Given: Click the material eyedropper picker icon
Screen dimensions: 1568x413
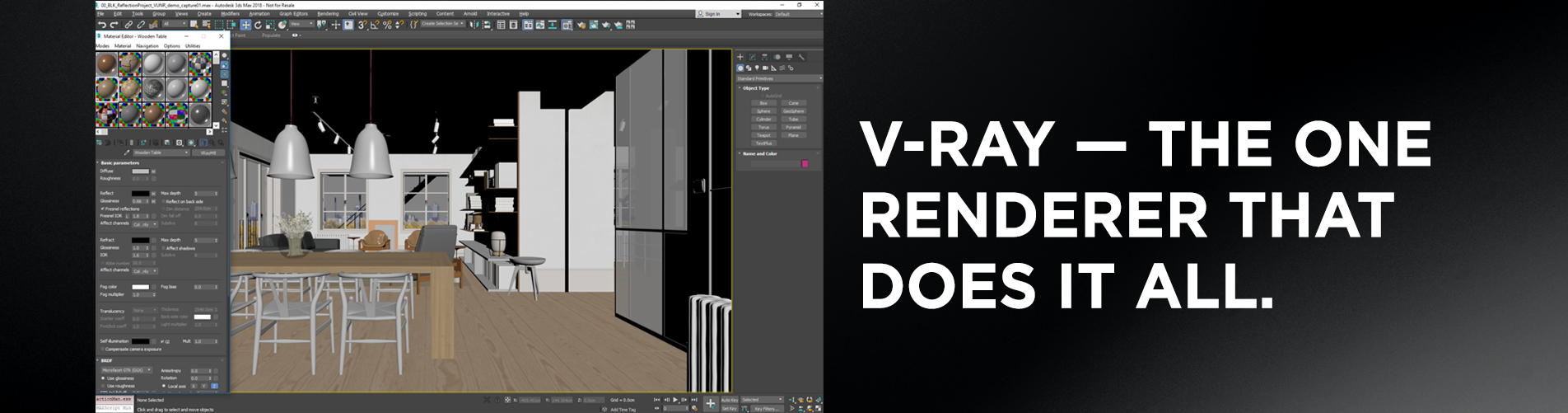Looking at the screenshot, I should pyautogui.click(x=127, y=153).
